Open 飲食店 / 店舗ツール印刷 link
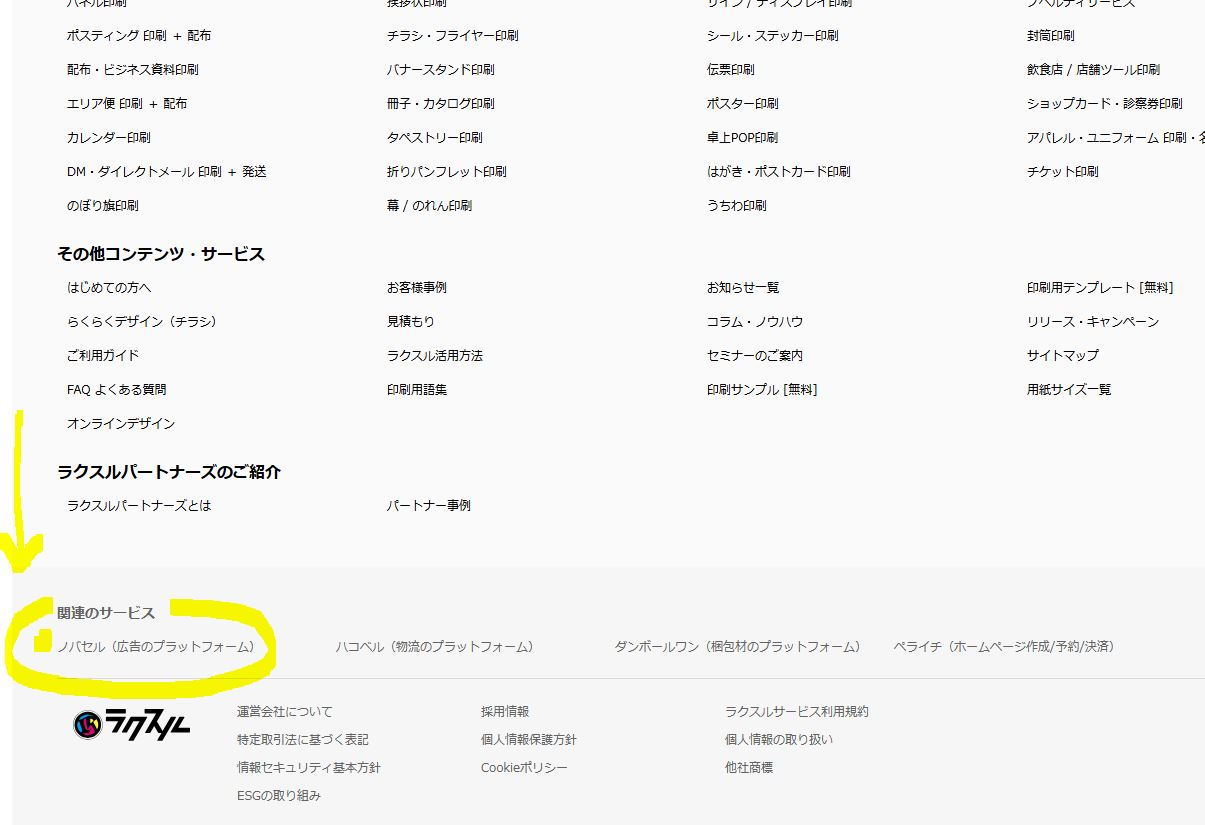 (1093, 70)
